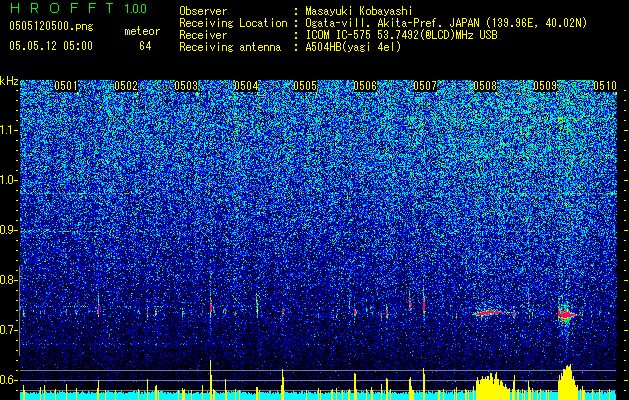
Task: Click the long red meteor echo near 0508
Action: (x=492, y=313)
